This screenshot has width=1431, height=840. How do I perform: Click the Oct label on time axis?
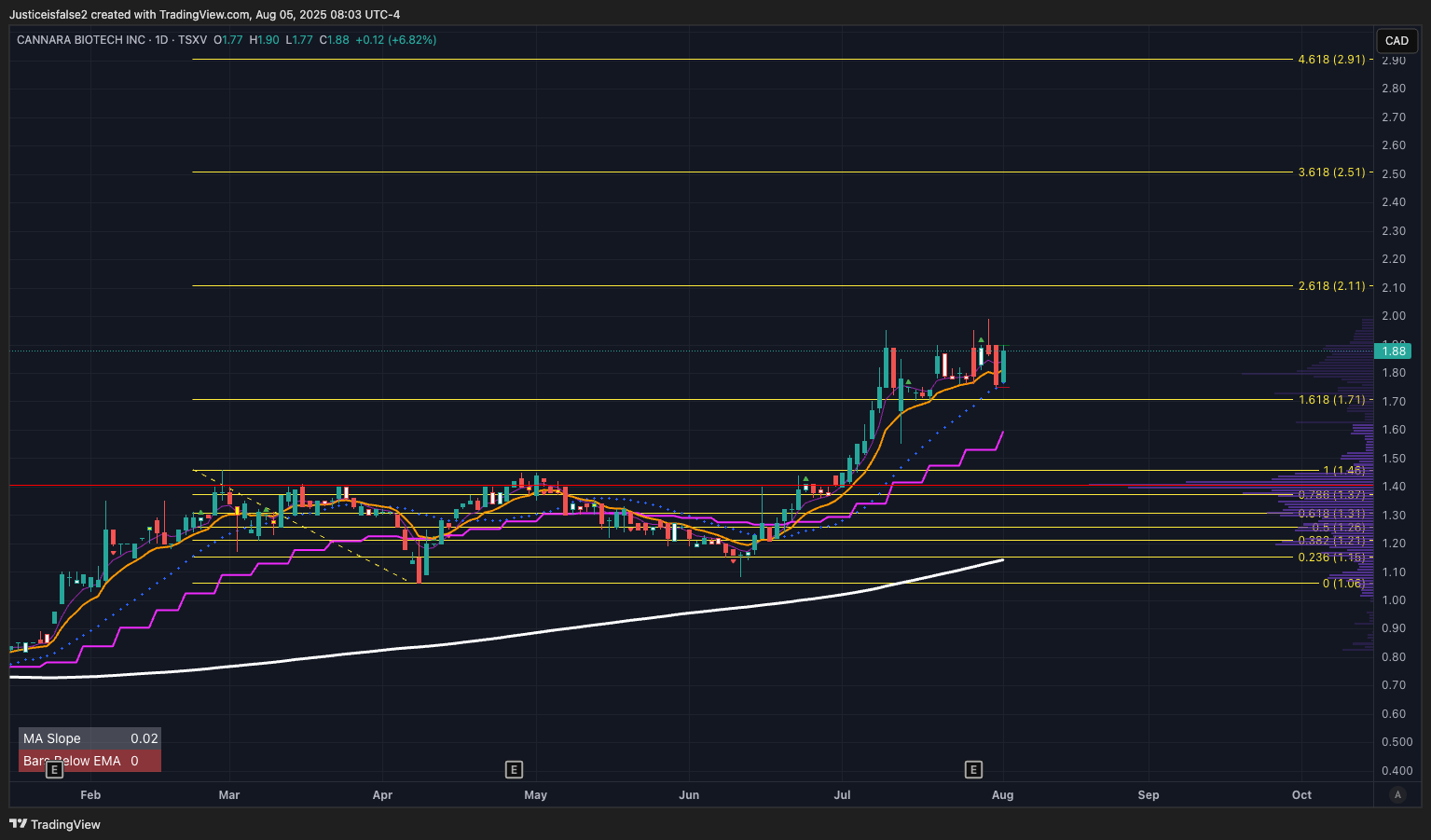[1301, 795]
